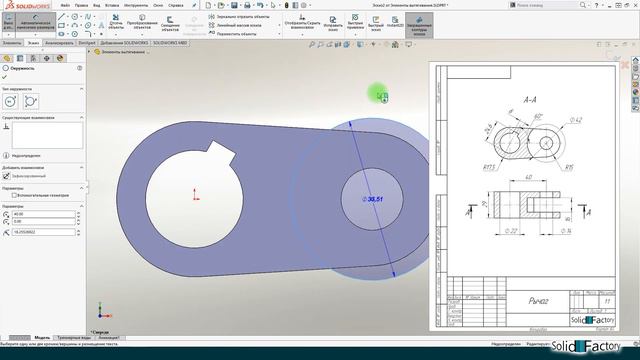Collapse the Add Relations section

click(81, 167)
